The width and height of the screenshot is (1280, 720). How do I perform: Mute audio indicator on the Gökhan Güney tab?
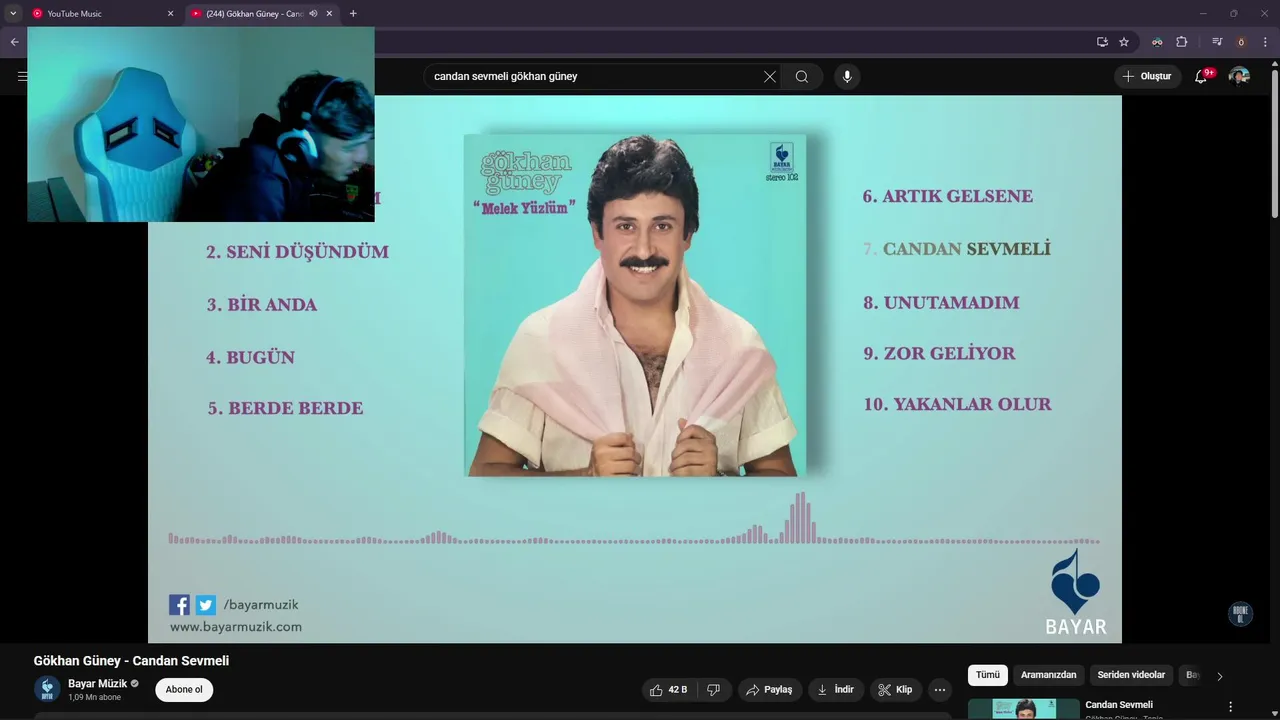pyautogui.click(x=313, y=14)
